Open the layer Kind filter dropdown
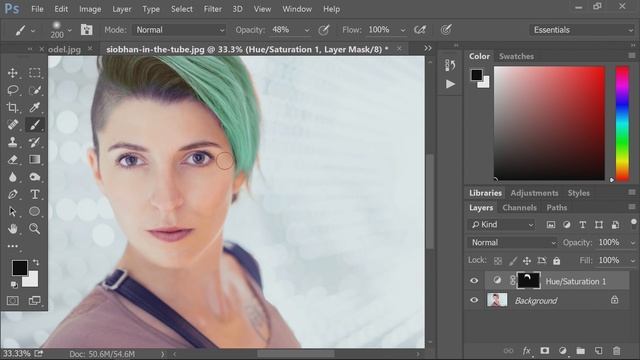The height and width of the screenshot is (360, 640). (x=502, y=224)
